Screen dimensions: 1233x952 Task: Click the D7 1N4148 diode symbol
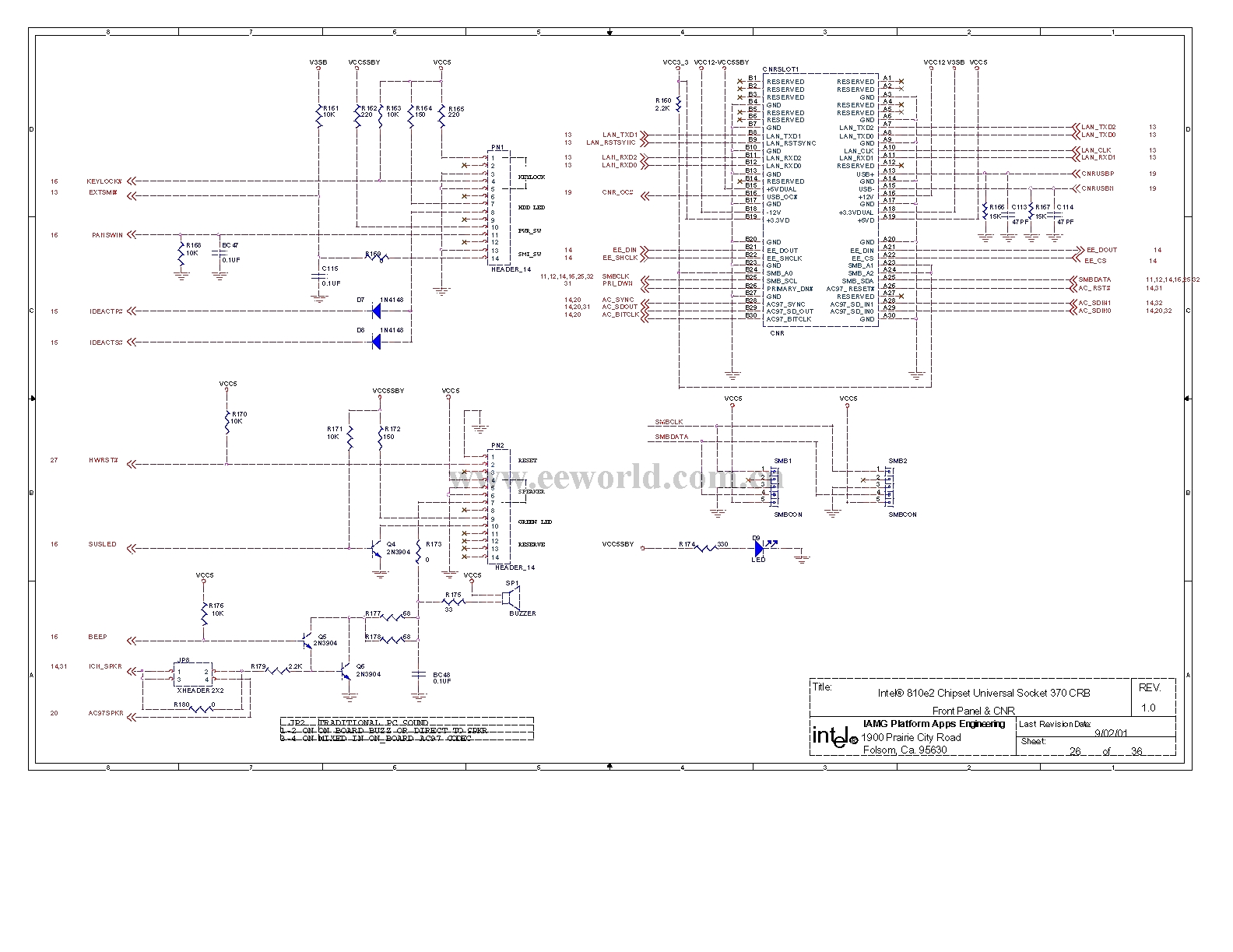[376, 311]
